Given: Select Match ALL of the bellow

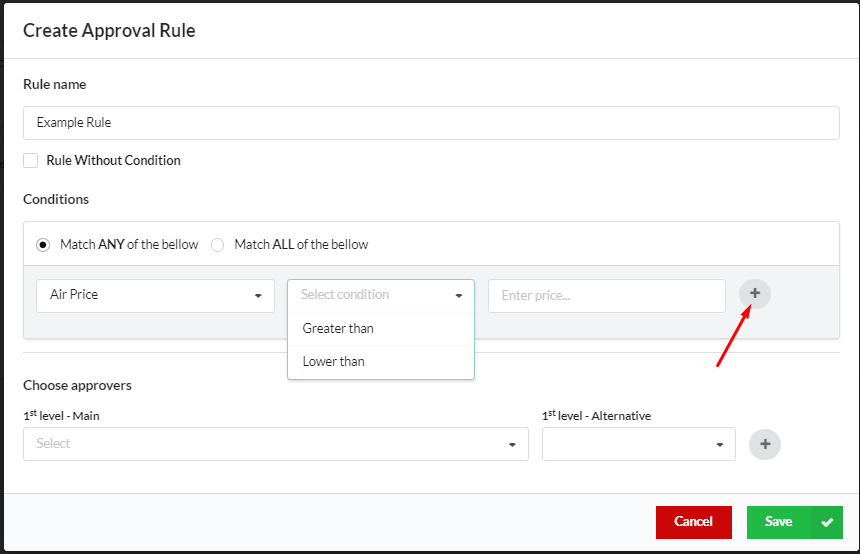Looking at the screenshot, I should [x=218, y=245].
